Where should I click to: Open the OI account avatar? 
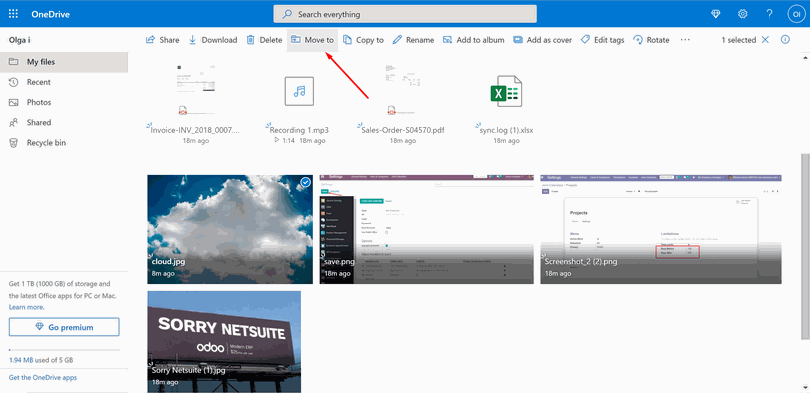coord(796,14)
